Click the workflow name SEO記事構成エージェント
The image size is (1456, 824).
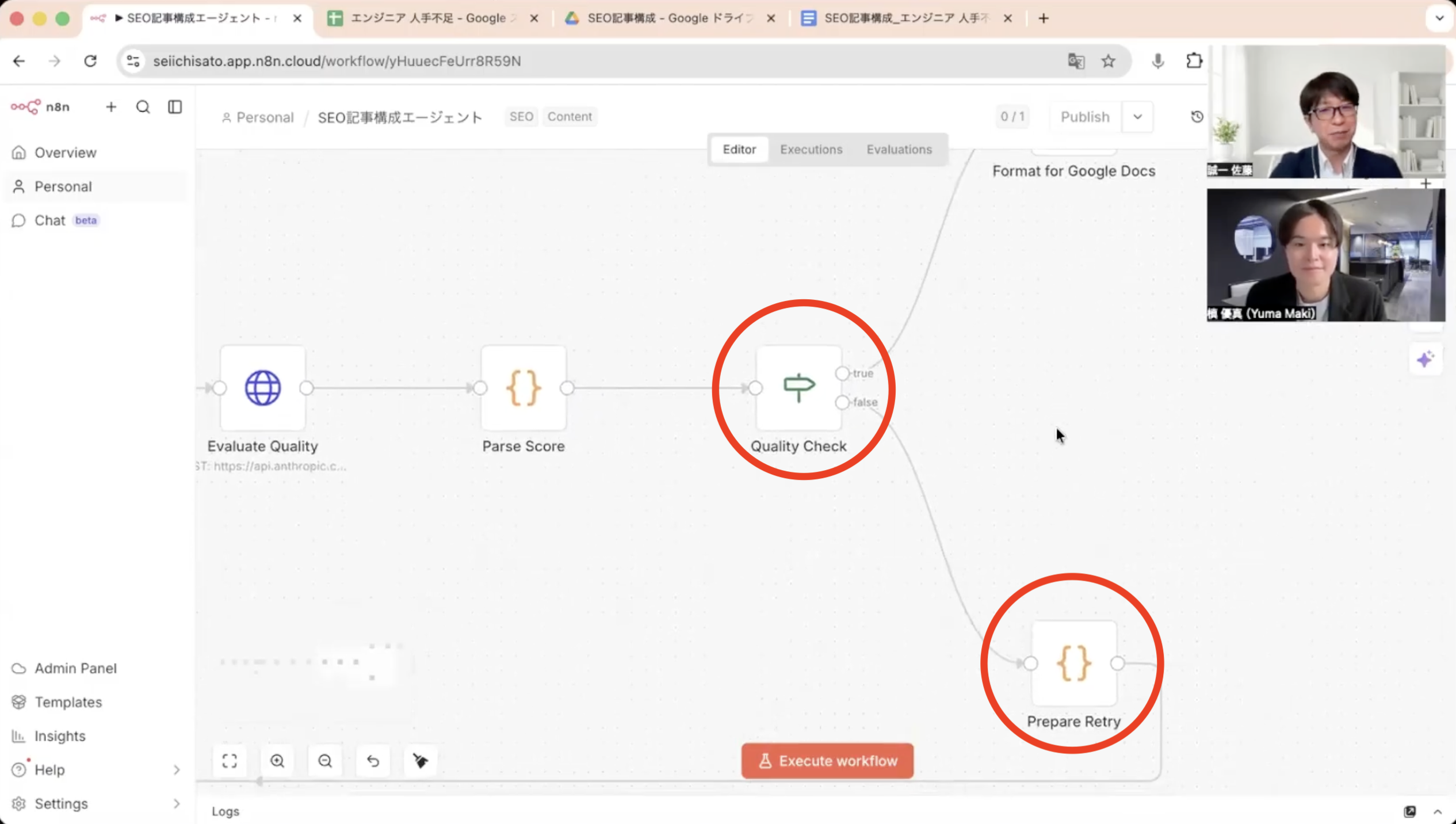click(400, 117)
